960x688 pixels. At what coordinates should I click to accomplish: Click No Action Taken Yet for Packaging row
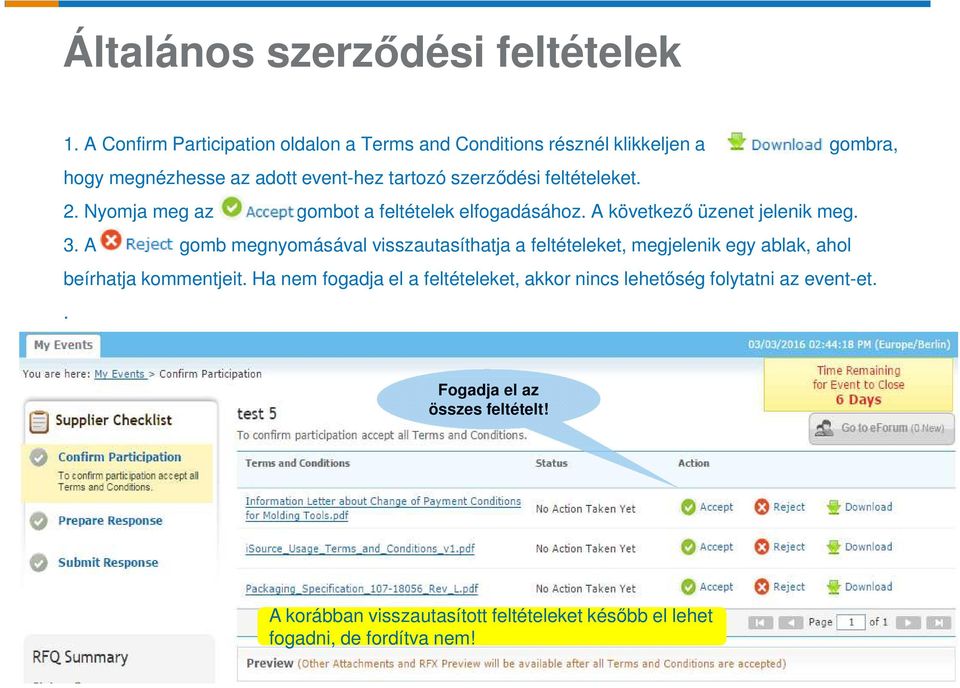pyautogui.click(x=586, y=588)
